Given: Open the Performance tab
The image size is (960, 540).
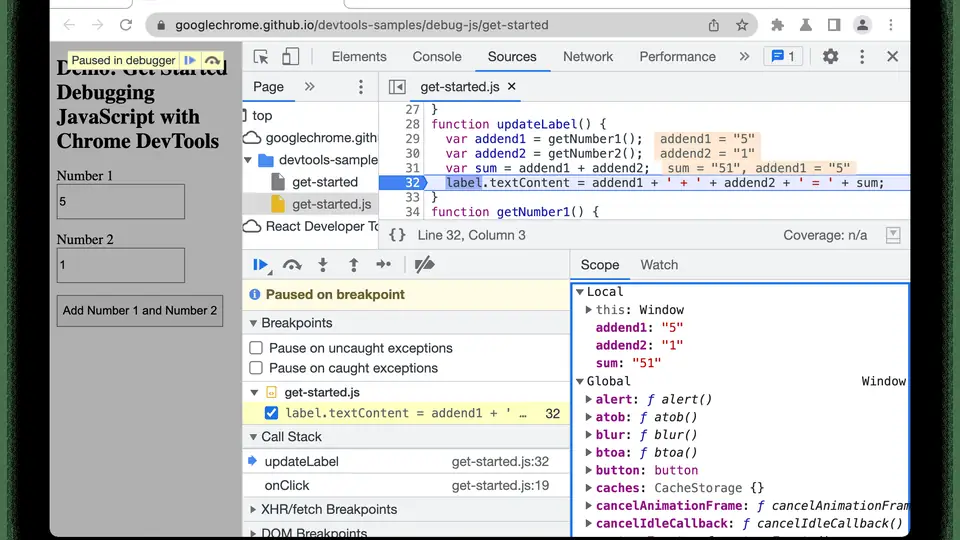Looking at the screenshot, I should coord(677,57).
